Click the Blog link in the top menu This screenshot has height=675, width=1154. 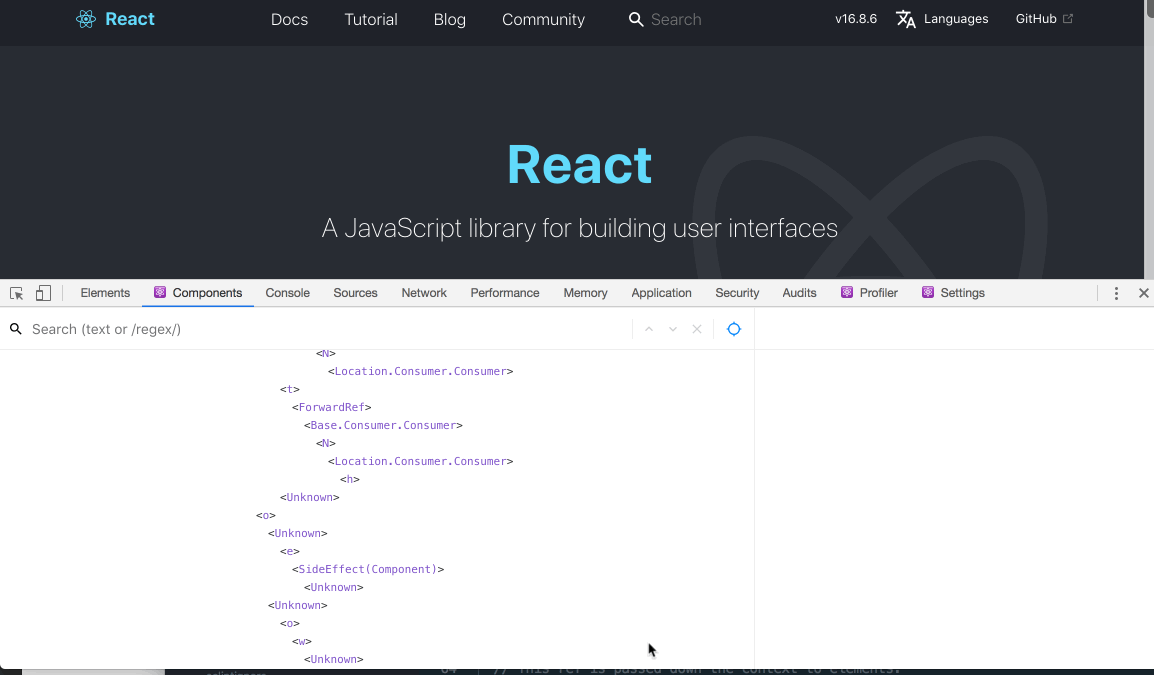(449, 19)
